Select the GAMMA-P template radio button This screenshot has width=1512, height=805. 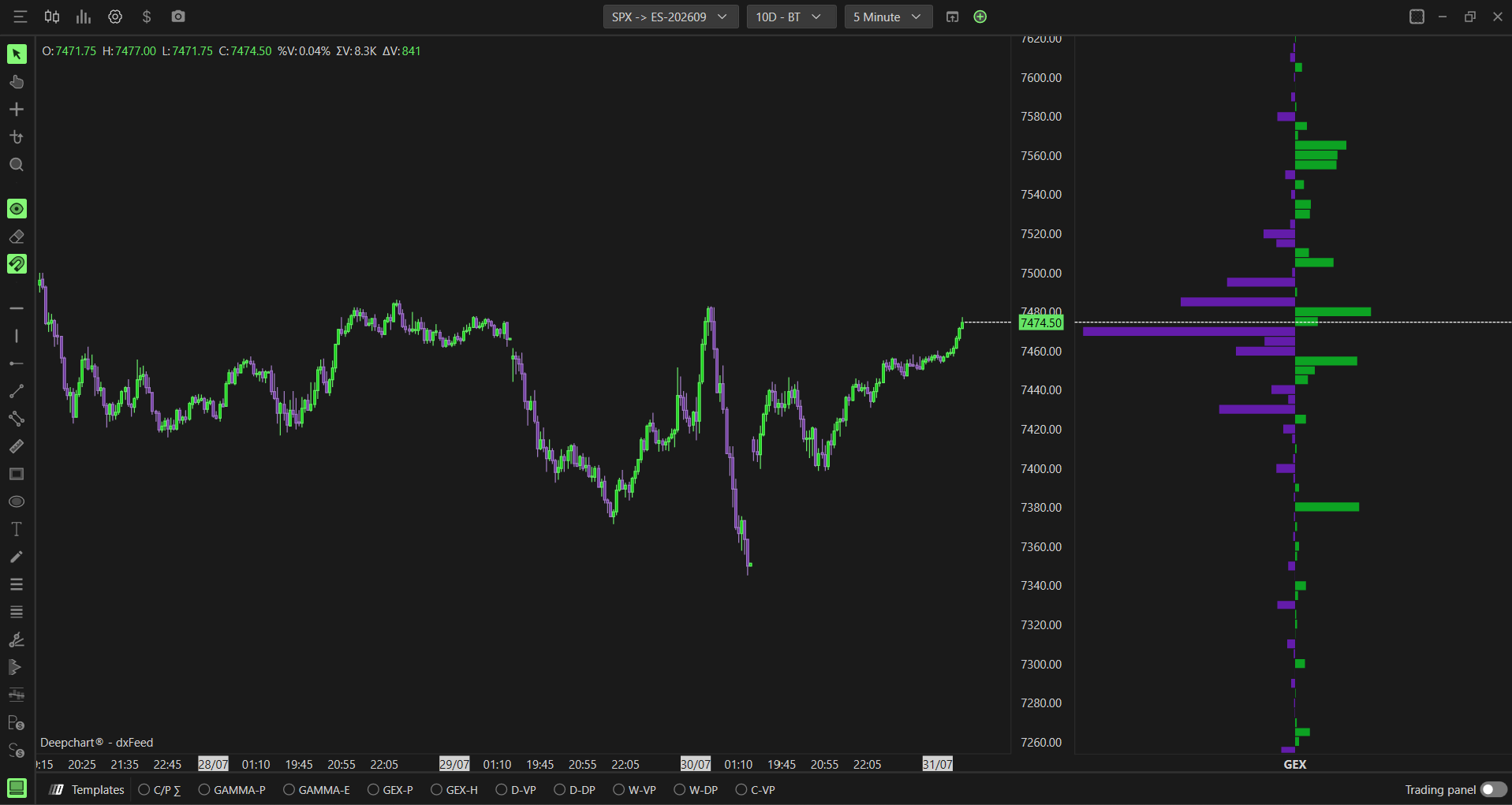pos(204,789)
